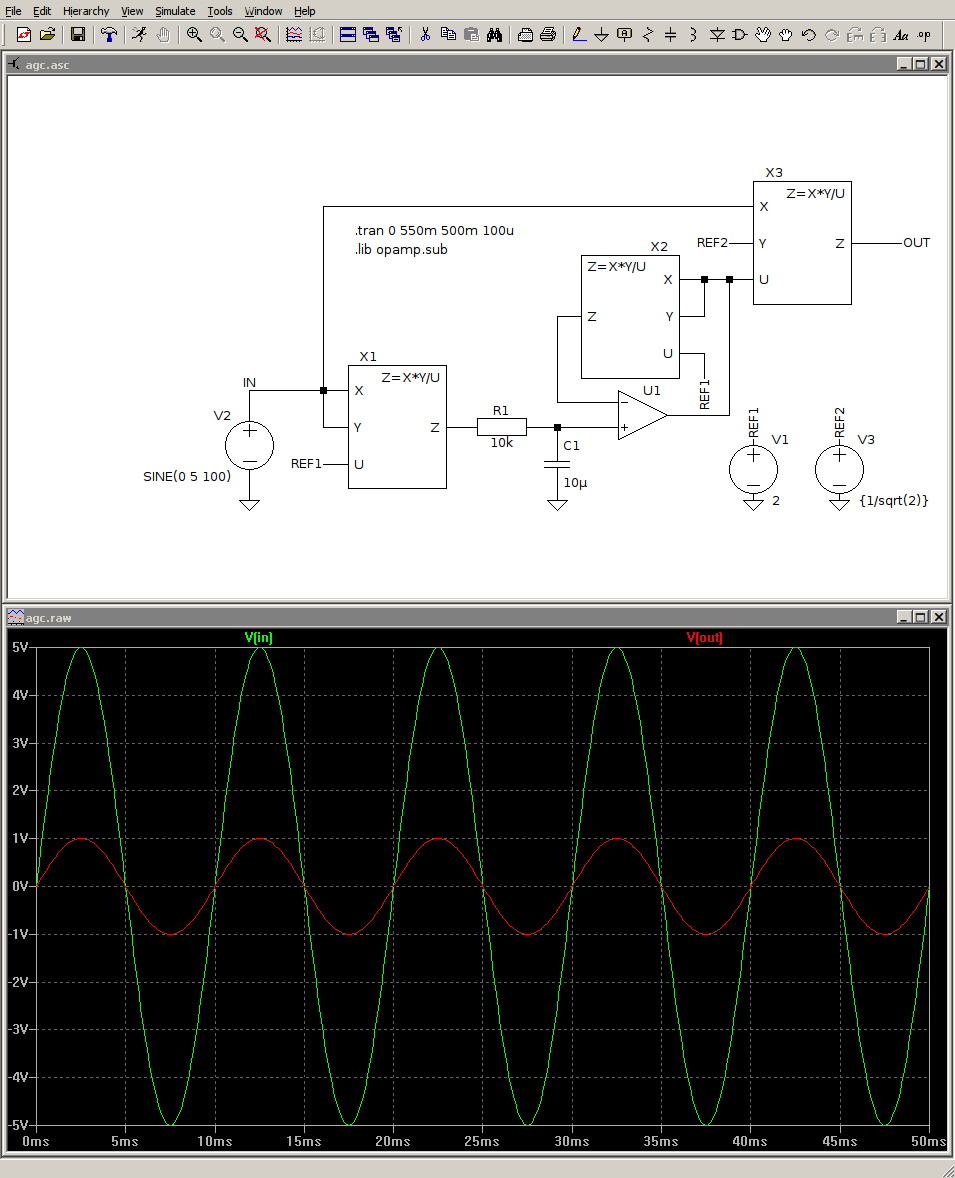Select the Drag closed-hand tool
Viewport: 955px width, 1178px height.
(786, 35)
